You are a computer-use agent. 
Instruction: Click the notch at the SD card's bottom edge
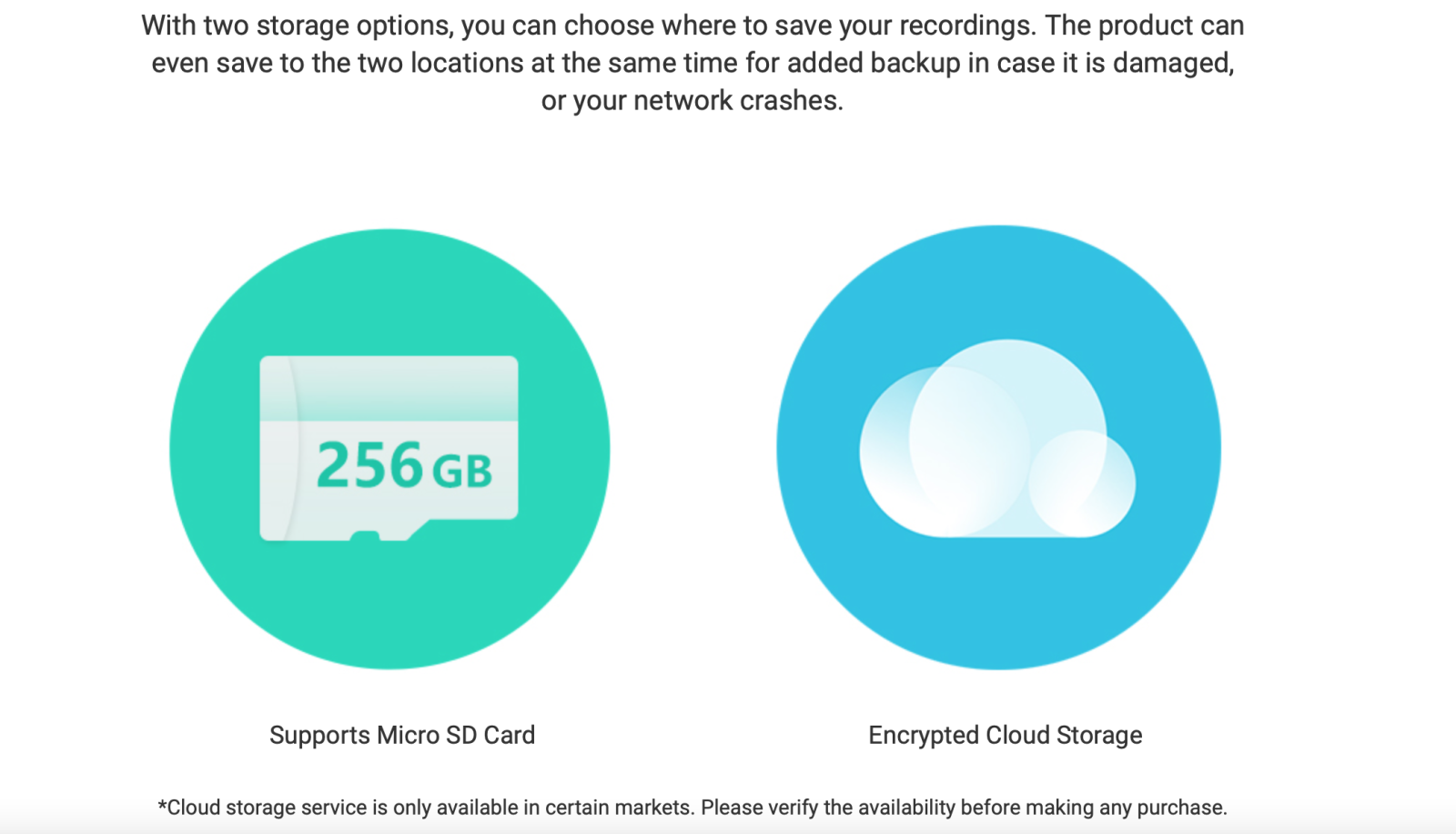click(365, 536)
